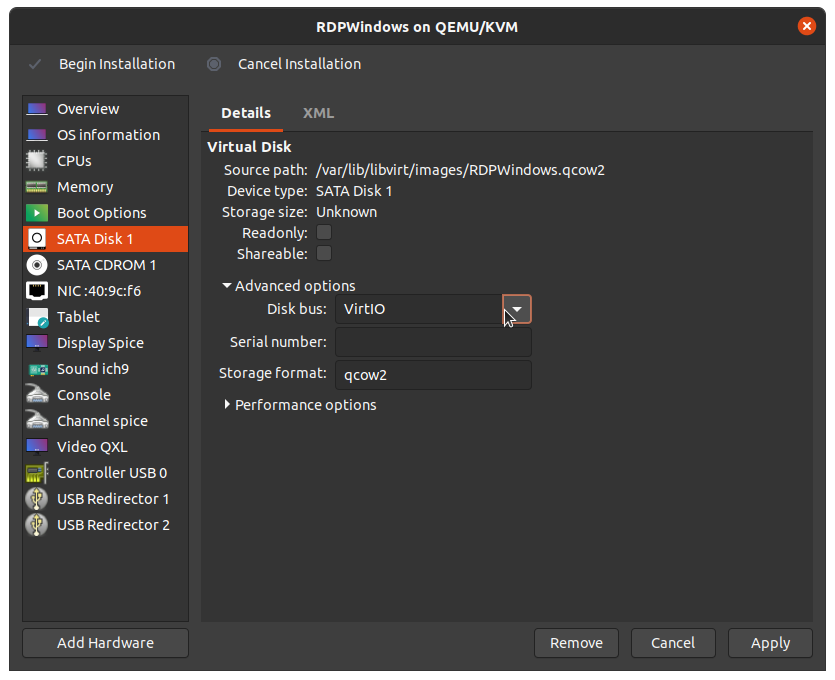Click the Controller USB 0 card icon

click(37, 473)
